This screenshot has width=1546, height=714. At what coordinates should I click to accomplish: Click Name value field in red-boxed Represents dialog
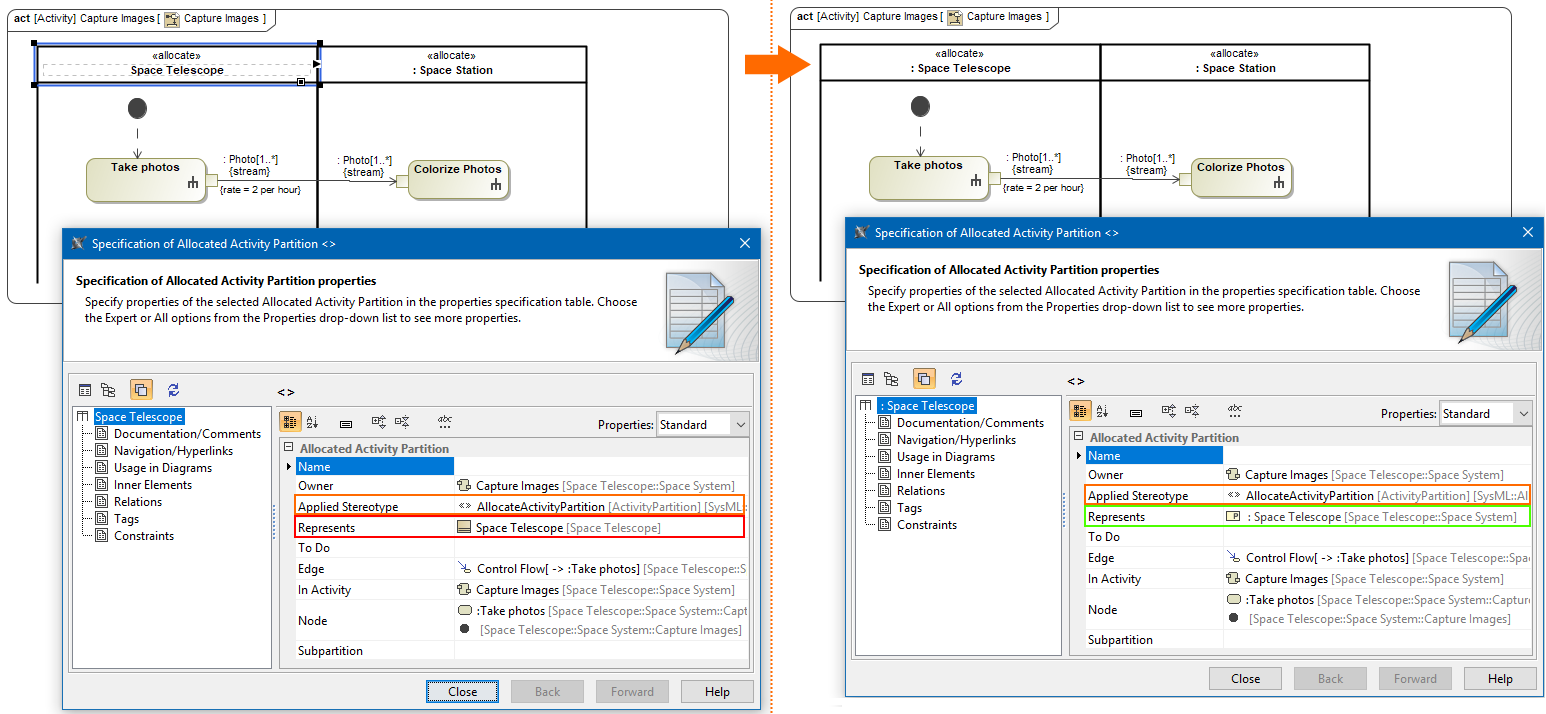click(601, 467)
